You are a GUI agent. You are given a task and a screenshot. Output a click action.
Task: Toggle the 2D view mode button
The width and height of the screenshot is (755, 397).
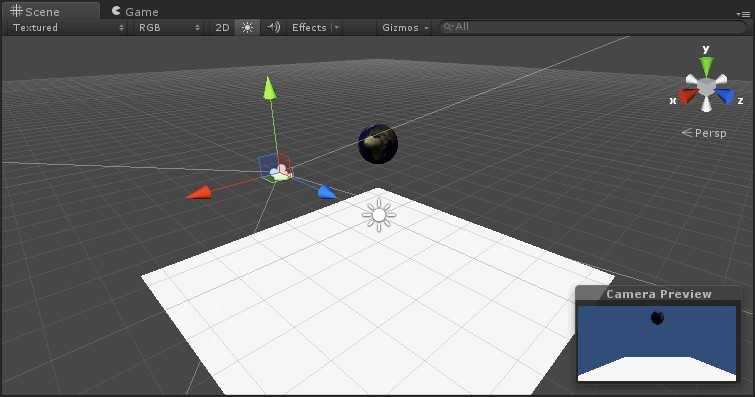tap(222, 27)
